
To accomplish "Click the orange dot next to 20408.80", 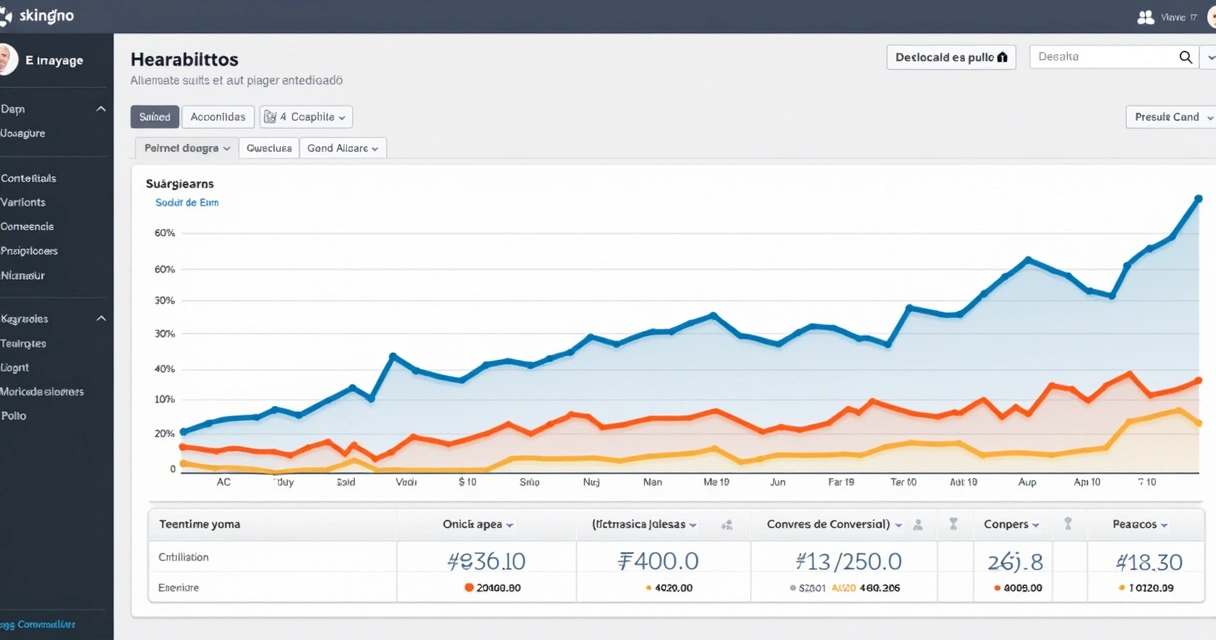I will tap(469, 588).
